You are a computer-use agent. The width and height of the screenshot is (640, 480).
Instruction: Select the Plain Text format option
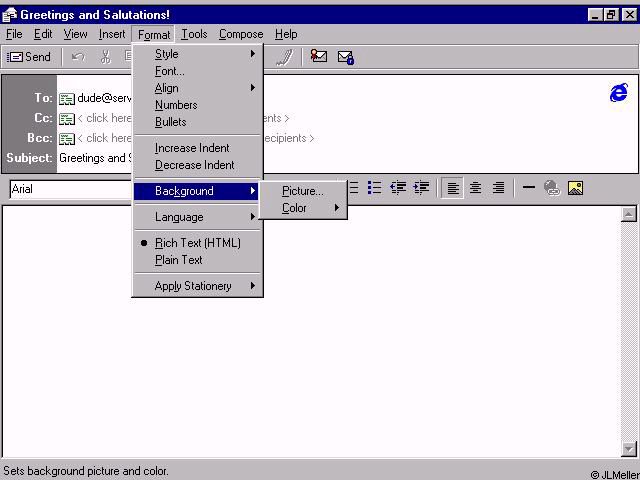point(198,260)
